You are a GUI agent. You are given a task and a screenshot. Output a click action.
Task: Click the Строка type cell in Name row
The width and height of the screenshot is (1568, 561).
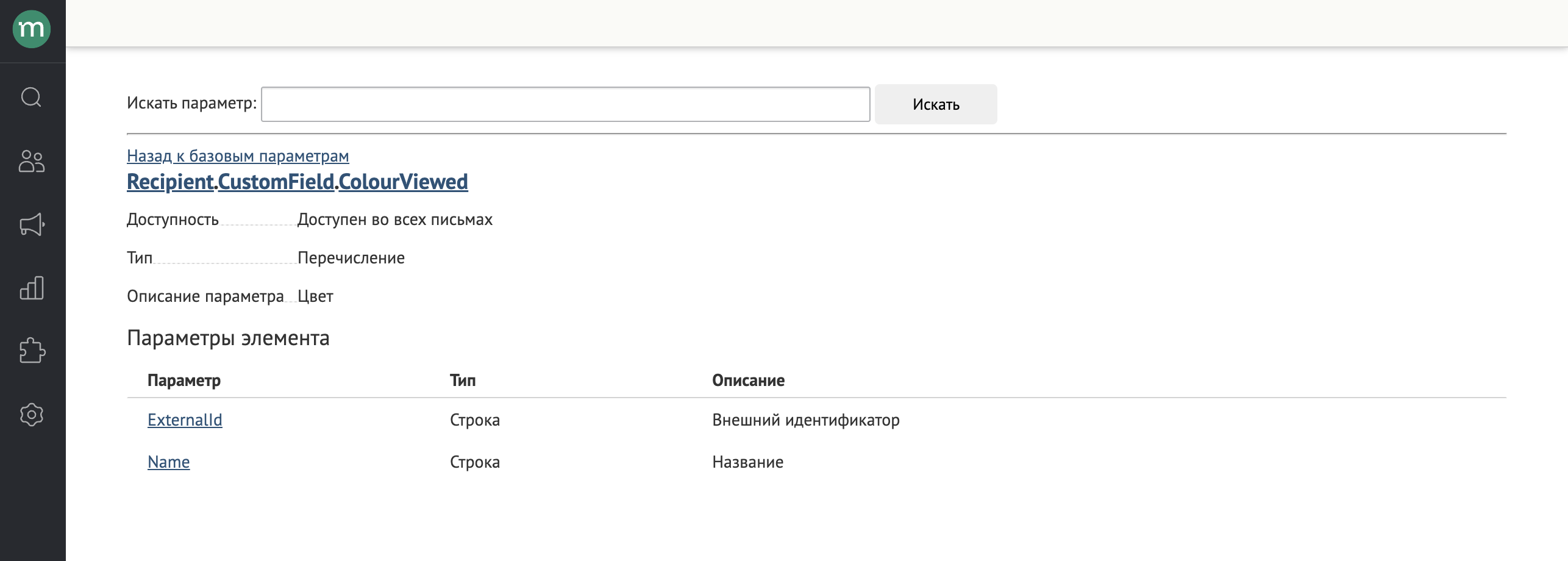475,462
